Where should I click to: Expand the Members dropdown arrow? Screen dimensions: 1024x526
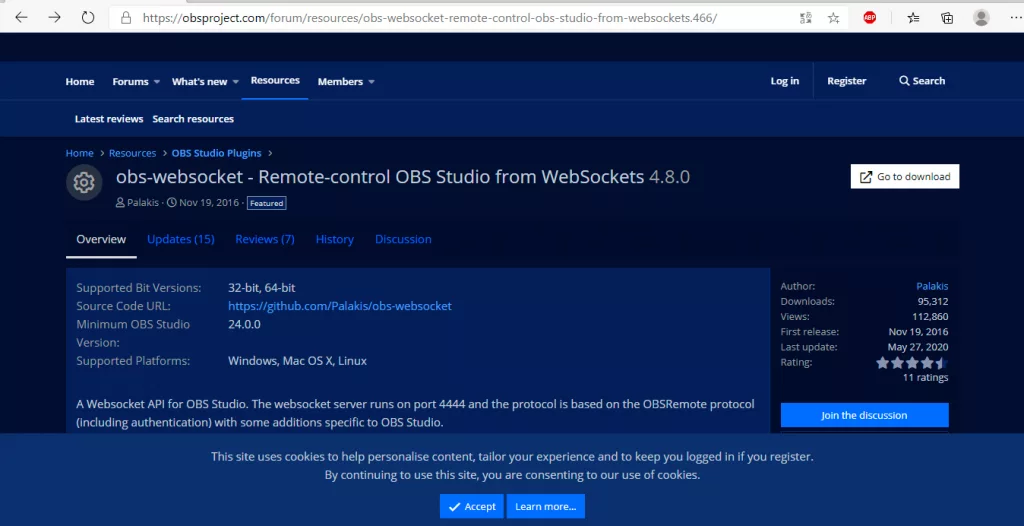pos(372,82)
